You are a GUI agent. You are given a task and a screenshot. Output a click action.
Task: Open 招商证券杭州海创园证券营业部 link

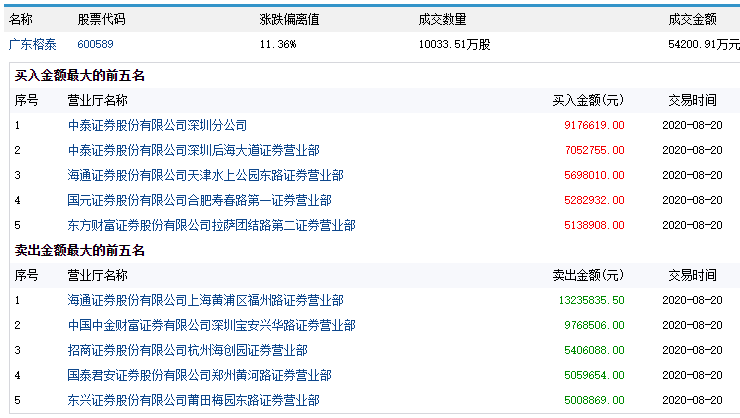(x=188, y=350)
